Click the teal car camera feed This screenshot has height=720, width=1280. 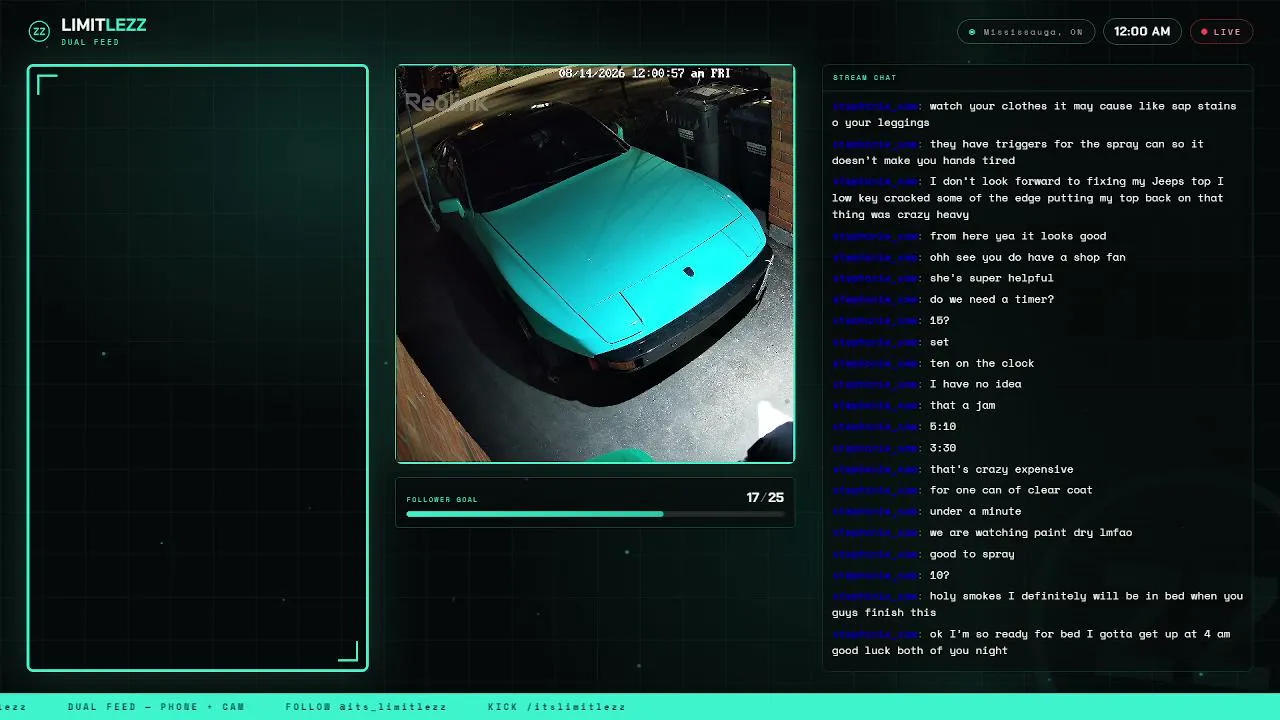pos(595,264)
